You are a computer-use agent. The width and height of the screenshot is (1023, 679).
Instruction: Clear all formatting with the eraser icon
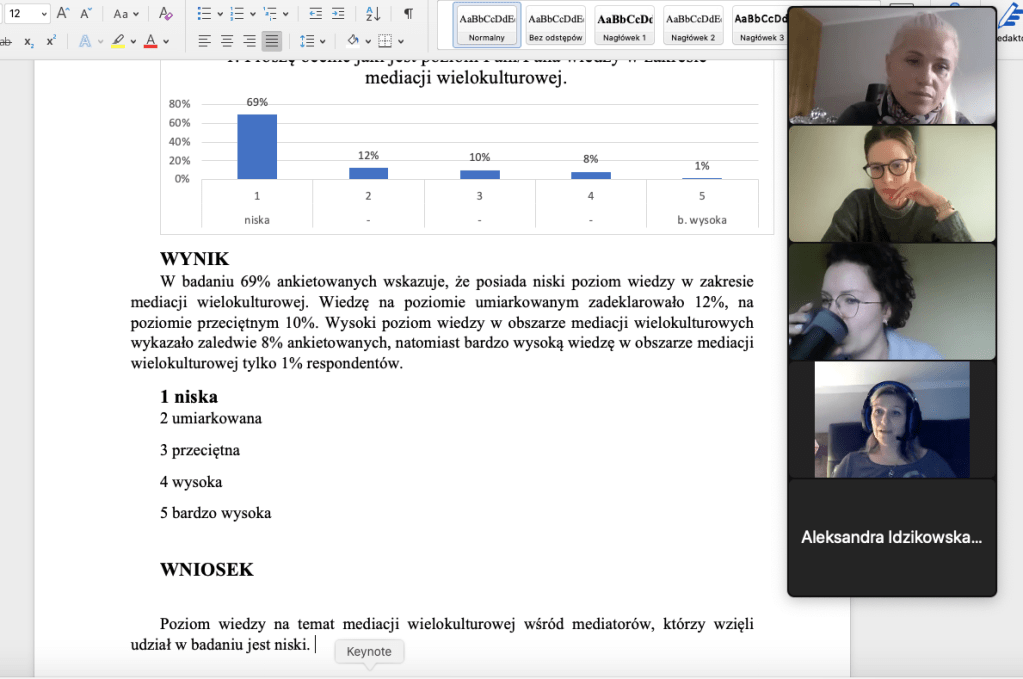[x=166, y=14]
